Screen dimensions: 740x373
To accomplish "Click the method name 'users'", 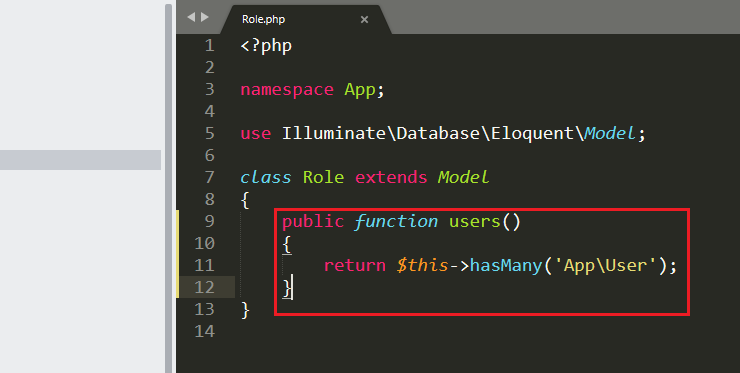I will tap(474, 221).
